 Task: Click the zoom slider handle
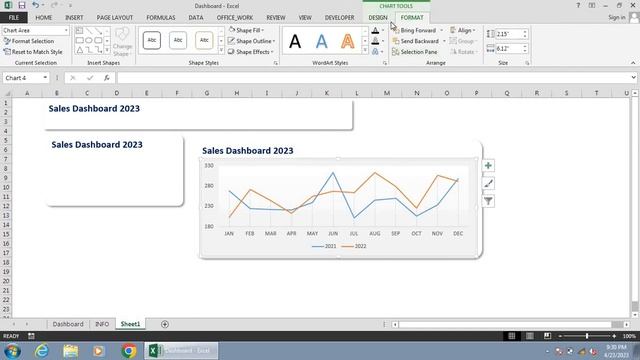click(587, 336)
